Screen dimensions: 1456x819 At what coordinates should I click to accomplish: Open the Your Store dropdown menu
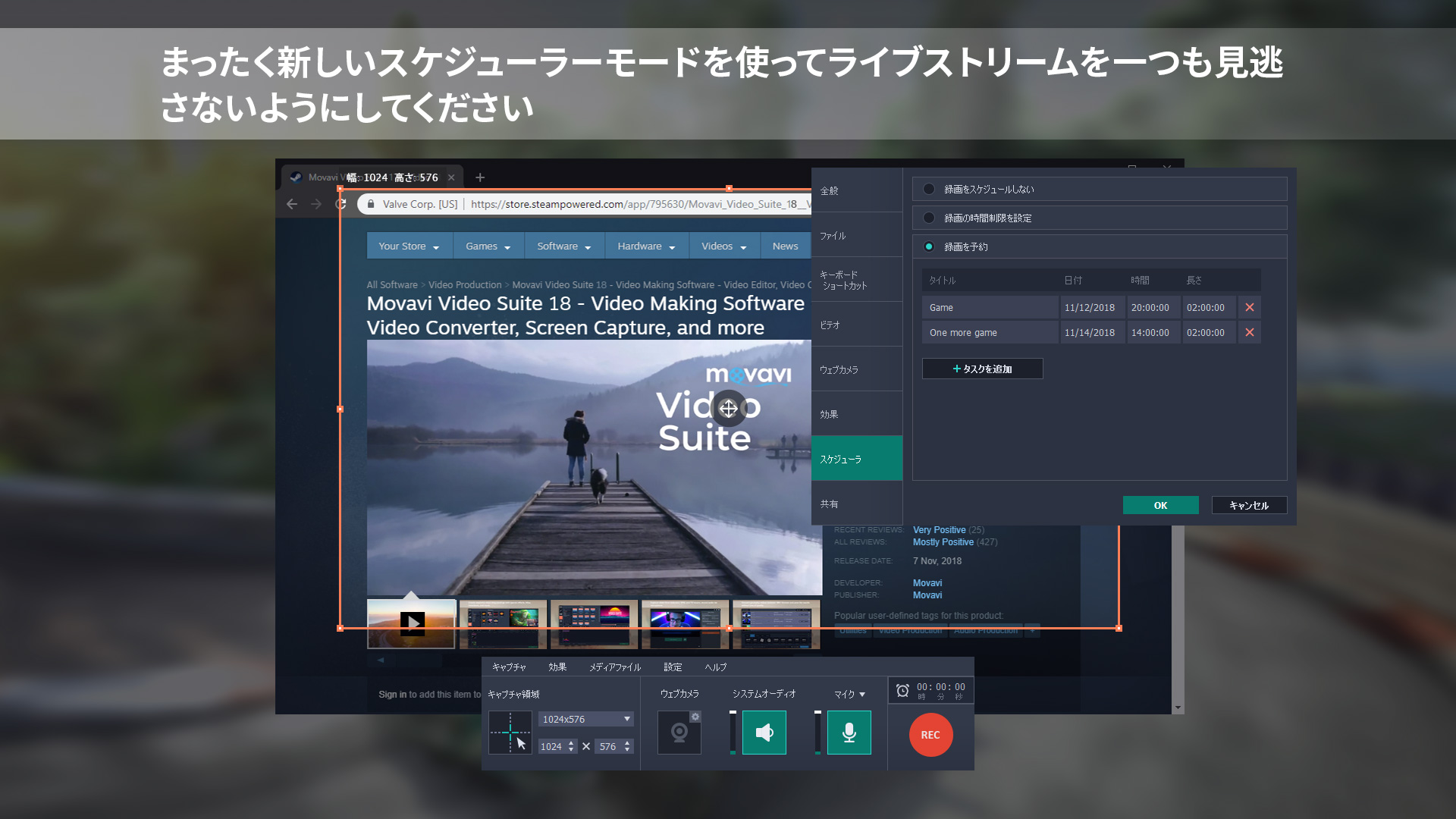pos(409,246)
